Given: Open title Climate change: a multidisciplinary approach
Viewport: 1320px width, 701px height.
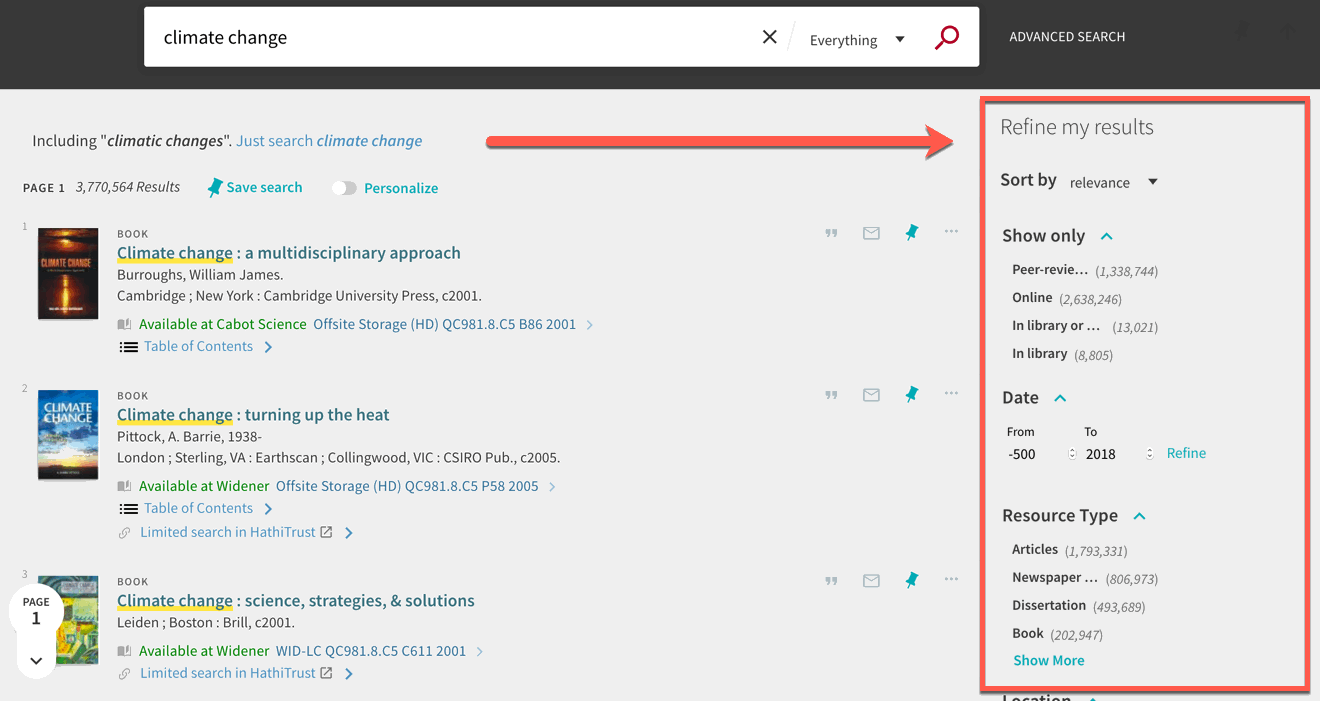Looking at the screenshot, I should point(289,253).
